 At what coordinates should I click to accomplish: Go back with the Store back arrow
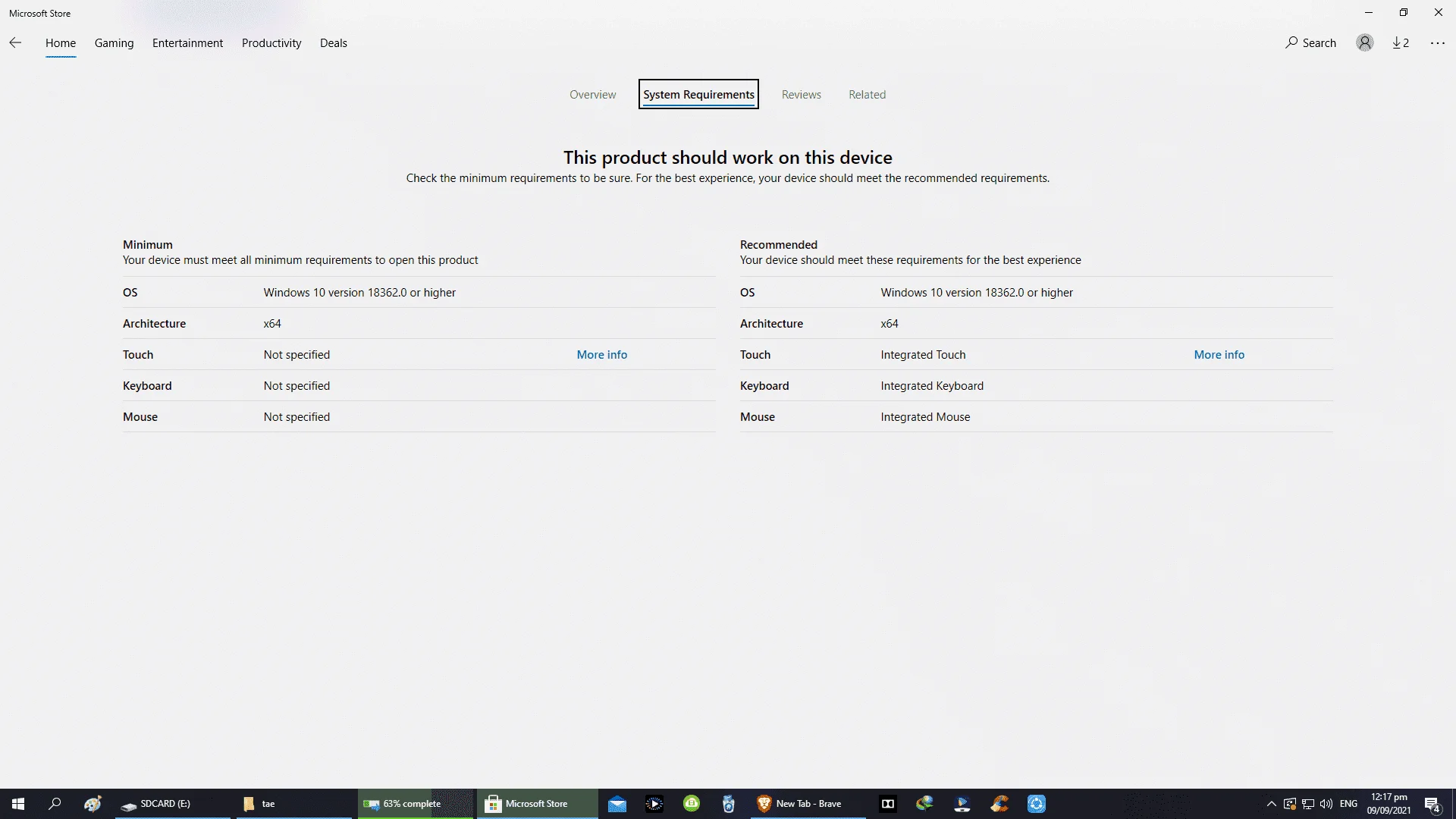coord(15,43)
